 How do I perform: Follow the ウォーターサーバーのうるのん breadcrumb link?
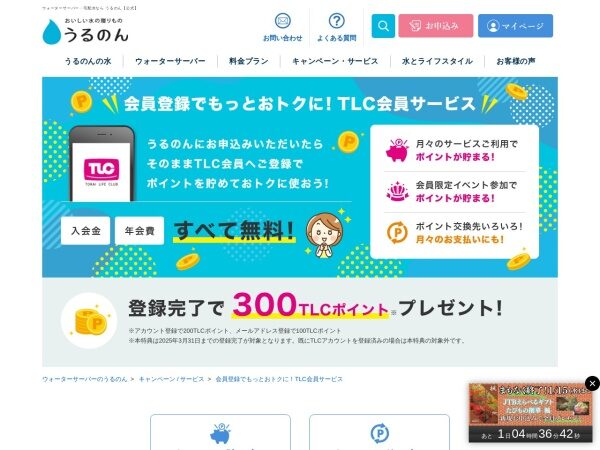pos(85,379)
